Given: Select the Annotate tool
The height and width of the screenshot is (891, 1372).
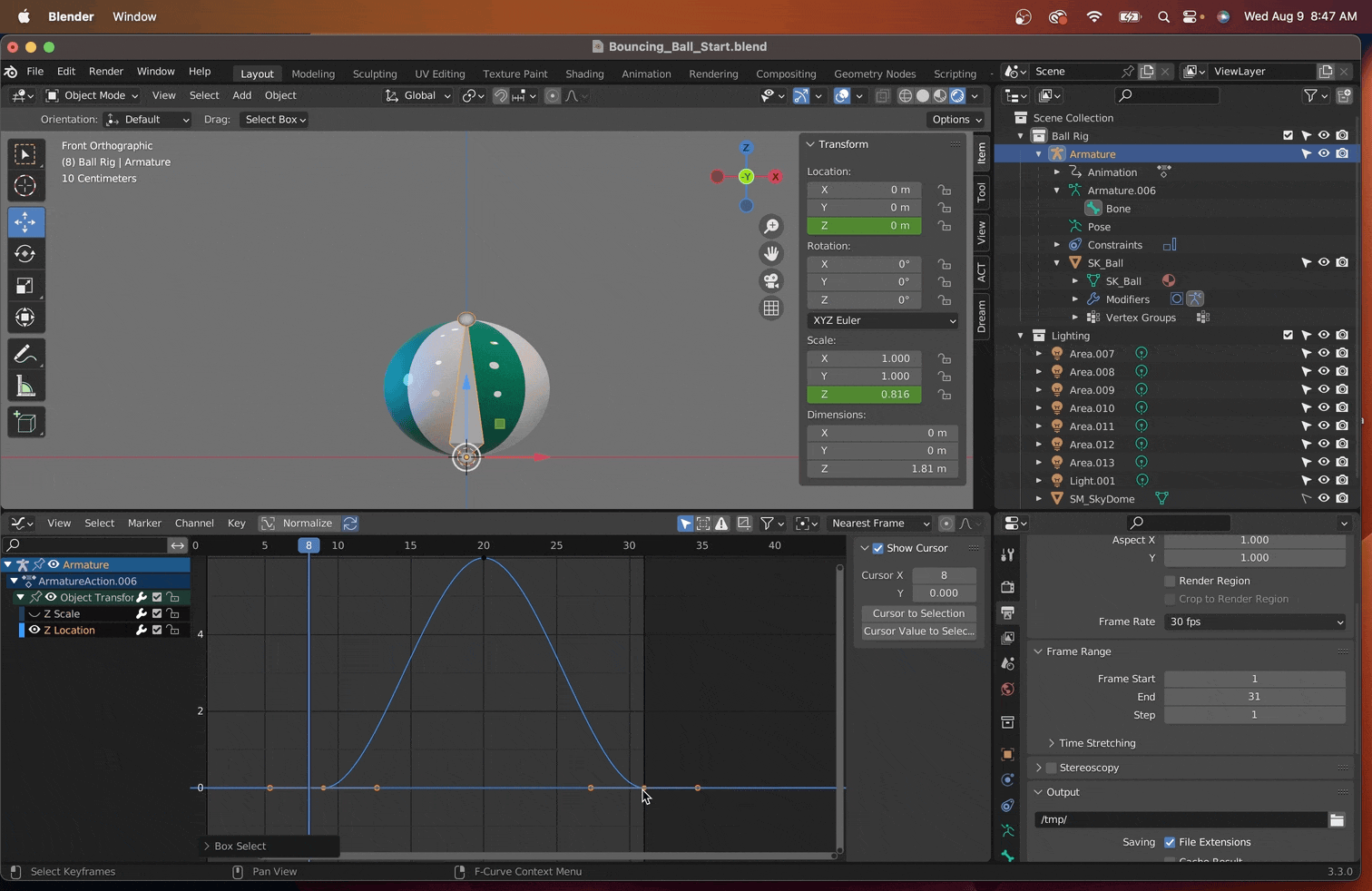Looking at the screenshot, I should 25,354.
